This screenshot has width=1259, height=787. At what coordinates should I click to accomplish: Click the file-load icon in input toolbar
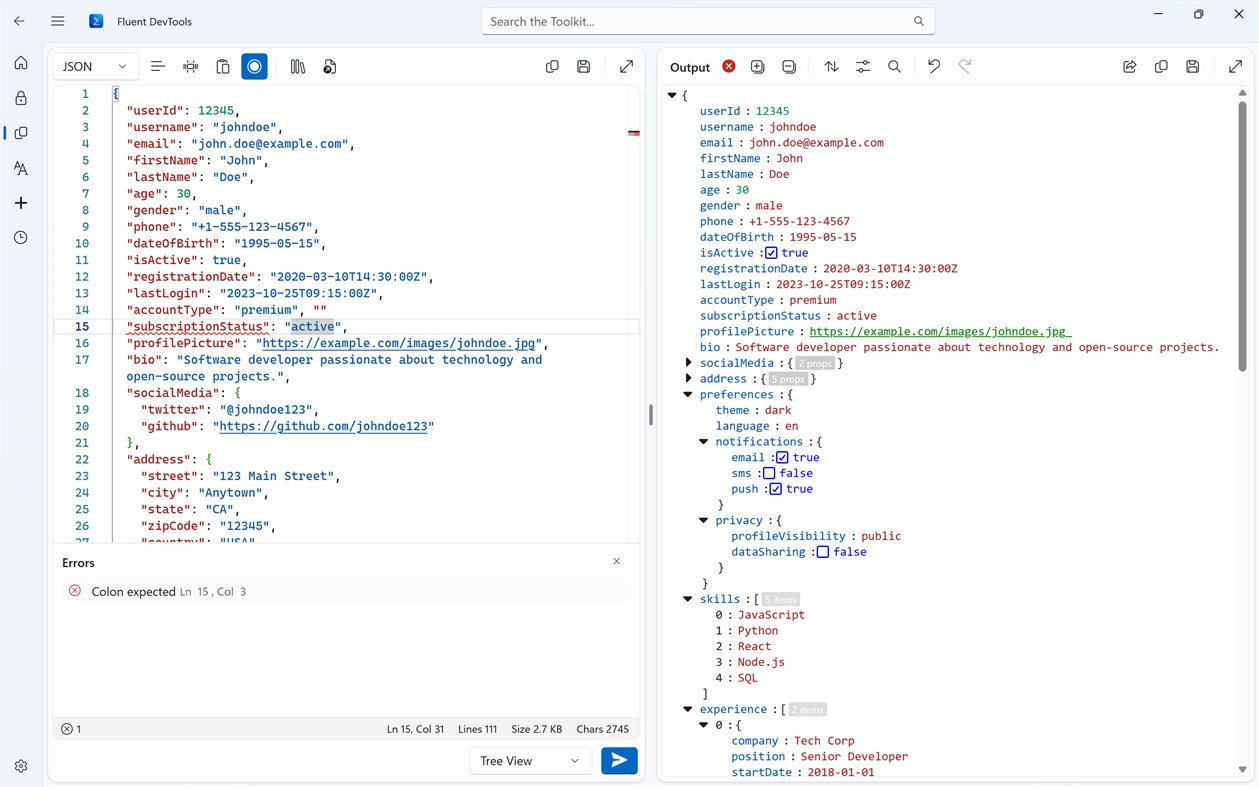coord(330,67)
